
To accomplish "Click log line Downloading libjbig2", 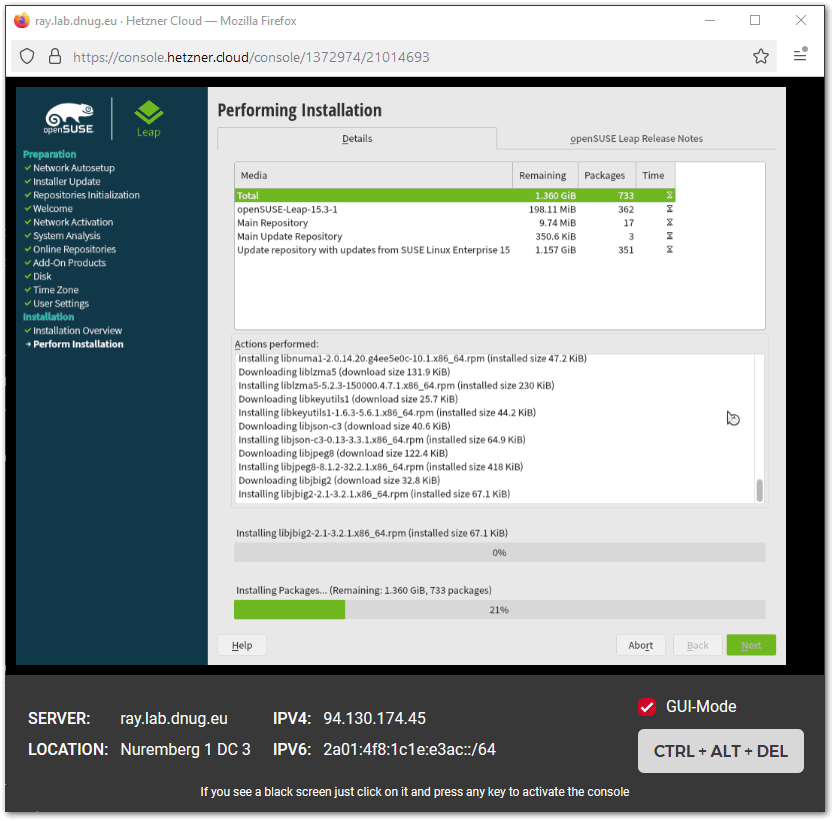I will 339,480.
